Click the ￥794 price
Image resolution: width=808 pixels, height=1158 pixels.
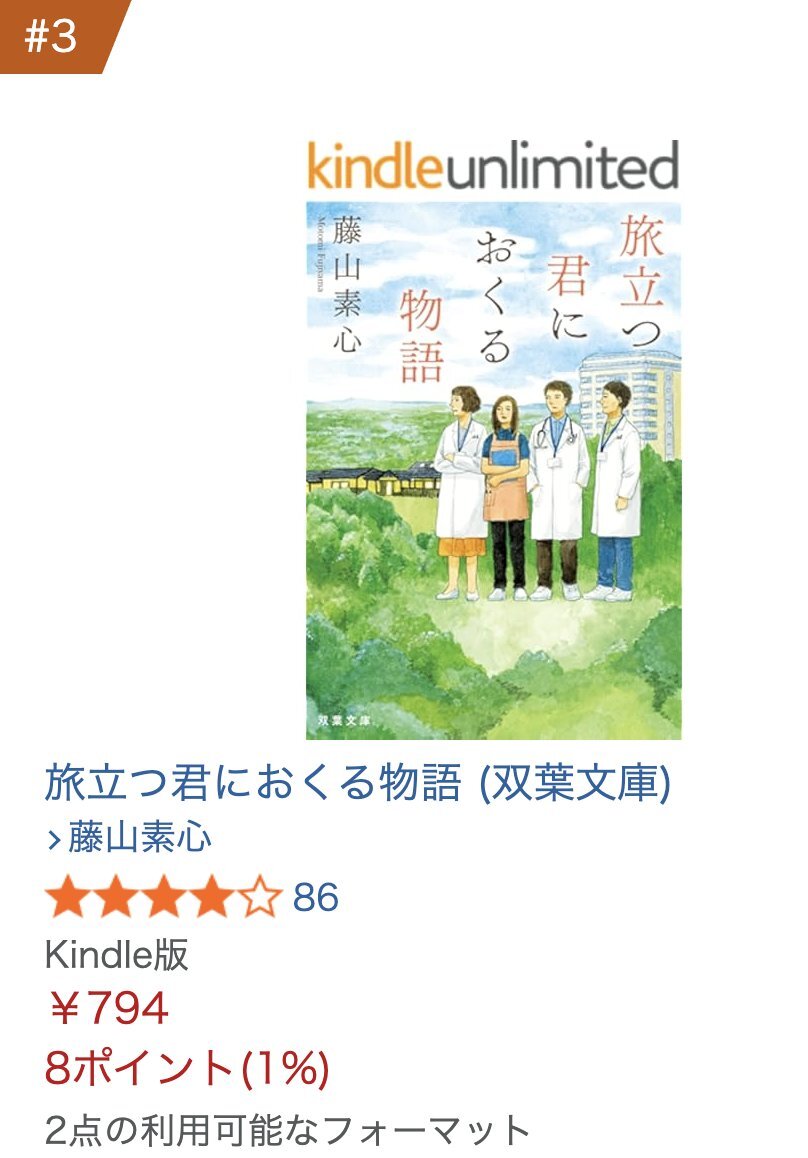(109, 1008)
